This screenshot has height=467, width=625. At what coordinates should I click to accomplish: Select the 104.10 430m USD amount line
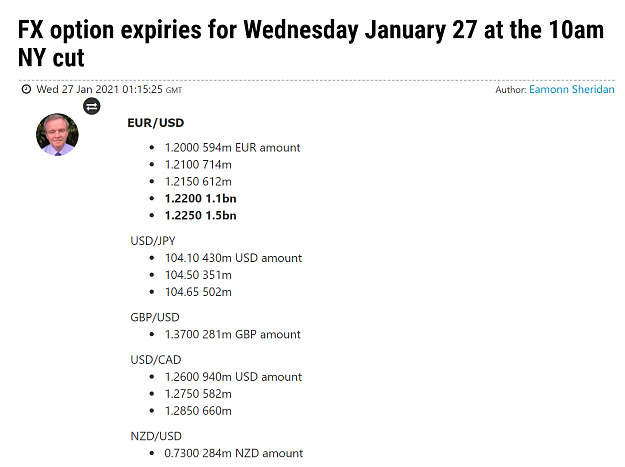pos(234,258)
